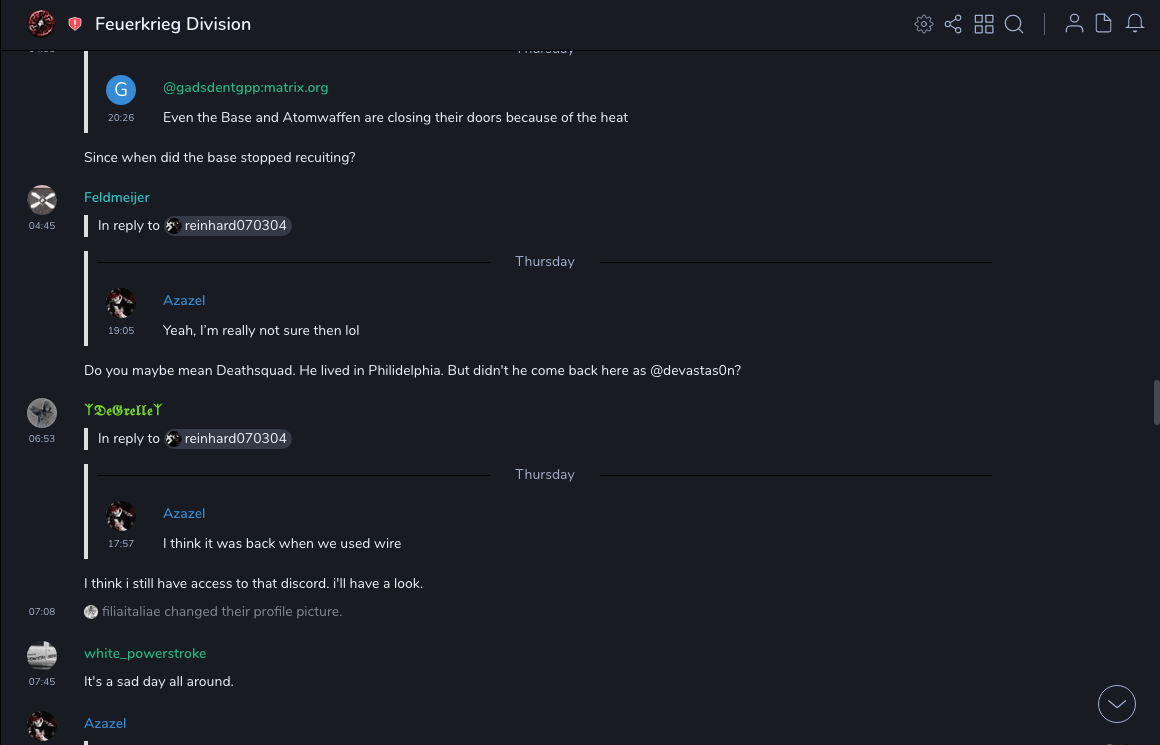Click the Azazel name in 19:05 quote

(x=184, y=301)
